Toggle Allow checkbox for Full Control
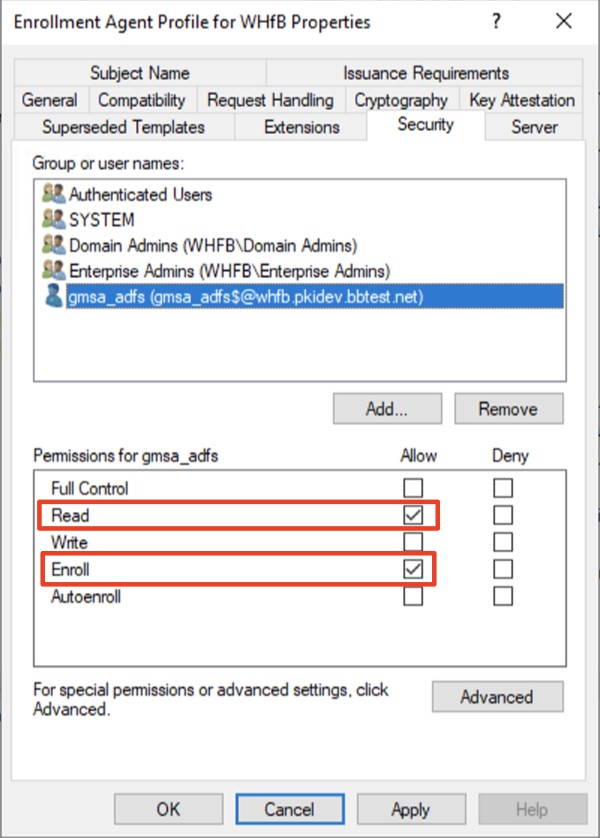 (x=413, y=489)
